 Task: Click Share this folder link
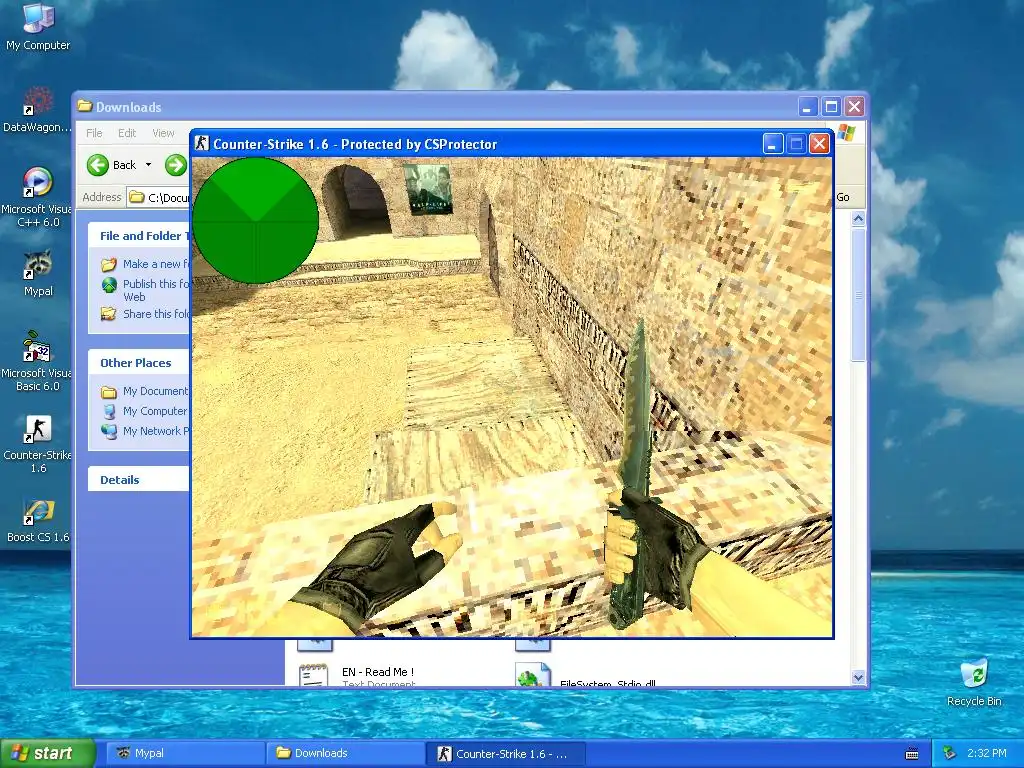click(155, 314)
